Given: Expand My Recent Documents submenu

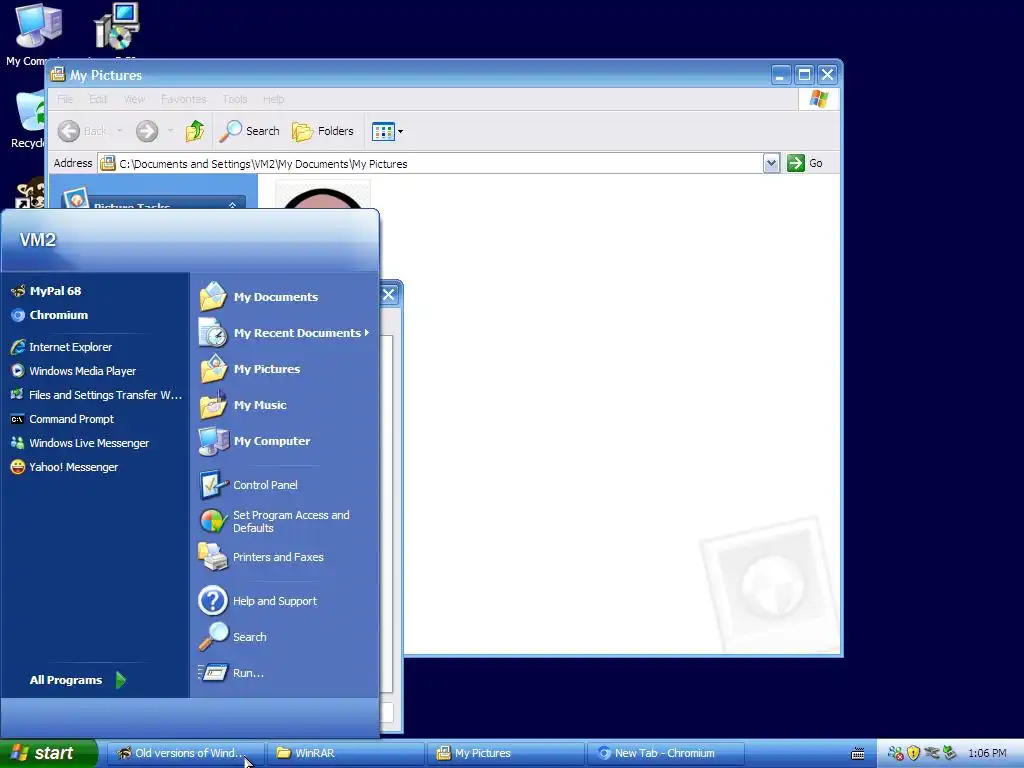Looking at the screenshot, I should coord(285,333).
